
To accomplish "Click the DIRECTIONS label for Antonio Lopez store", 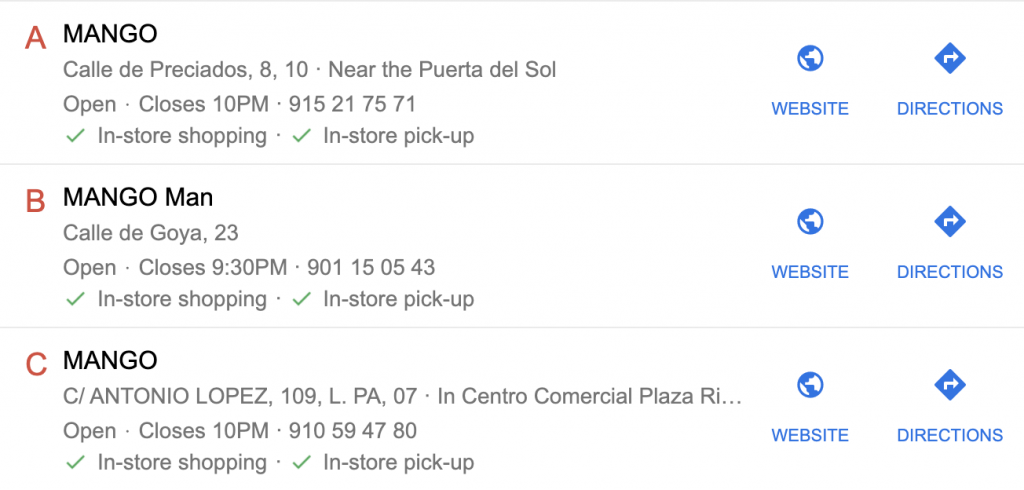I will pos(949,435).
